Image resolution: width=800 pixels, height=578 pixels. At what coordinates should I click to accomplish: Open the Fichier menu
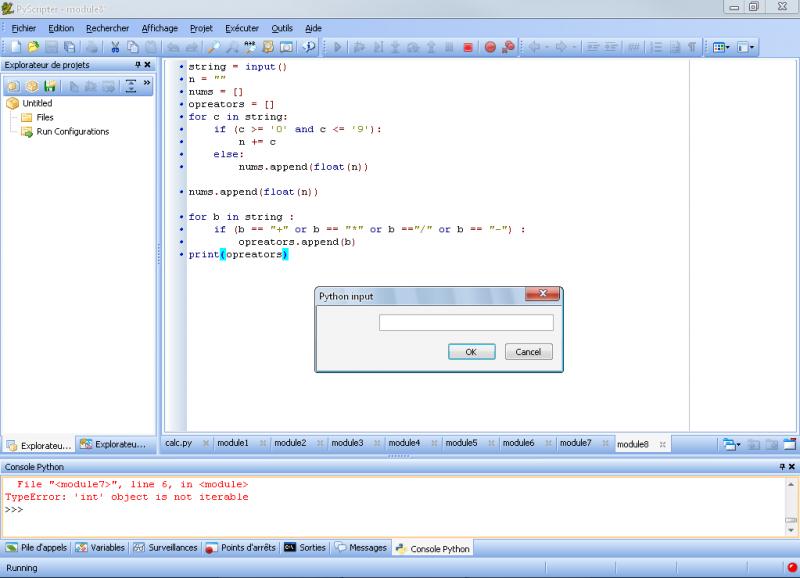click(x=23, y=28)
